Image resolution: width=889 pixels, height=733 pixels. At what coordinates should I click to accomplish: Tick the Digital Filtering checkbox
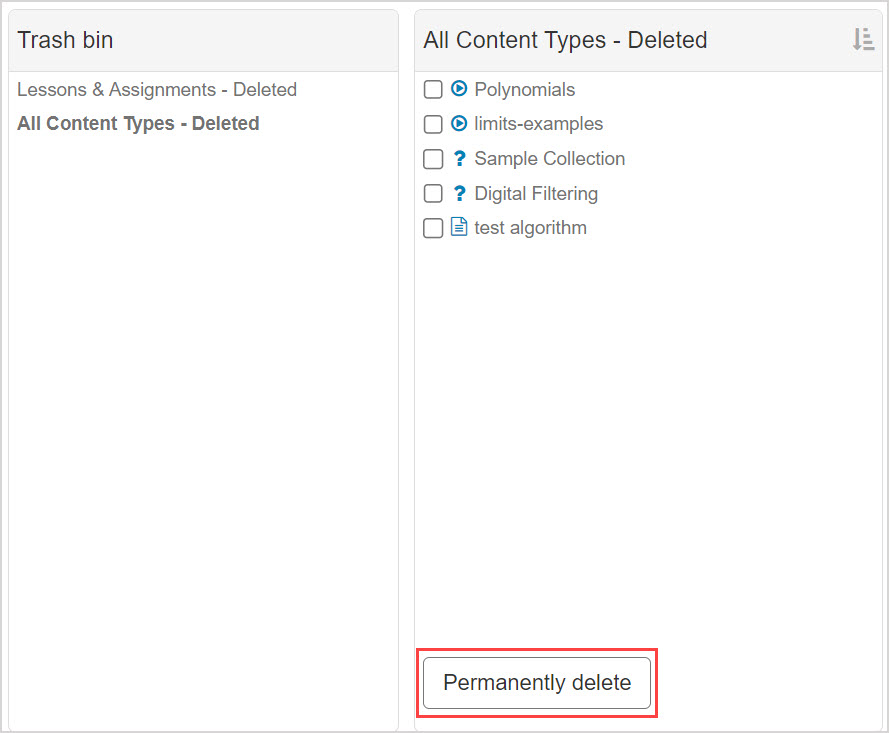433,193
